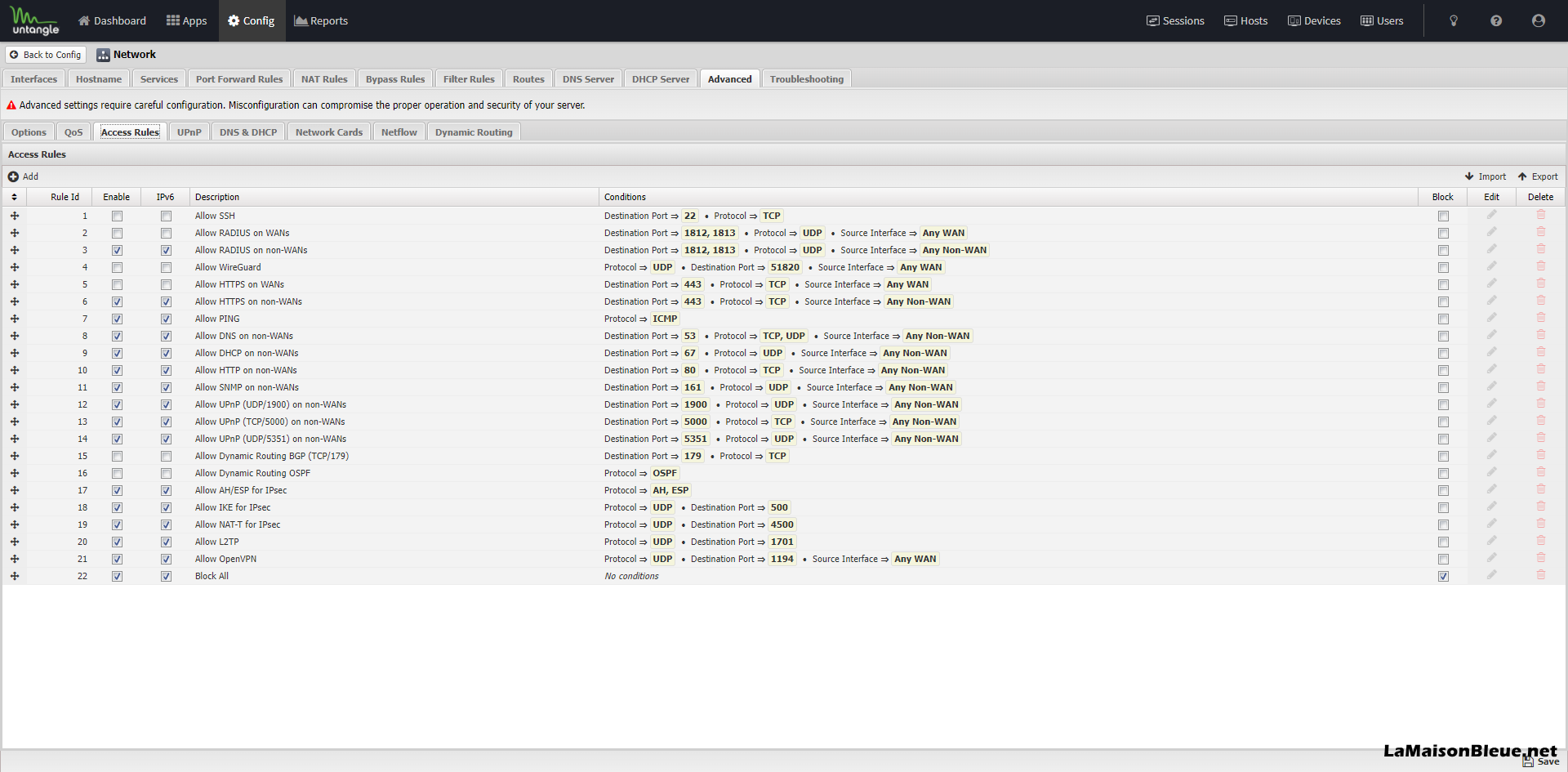This screenshot has height=772, width=1568.
Task: Export the access rules
Action: point(1537,176)
